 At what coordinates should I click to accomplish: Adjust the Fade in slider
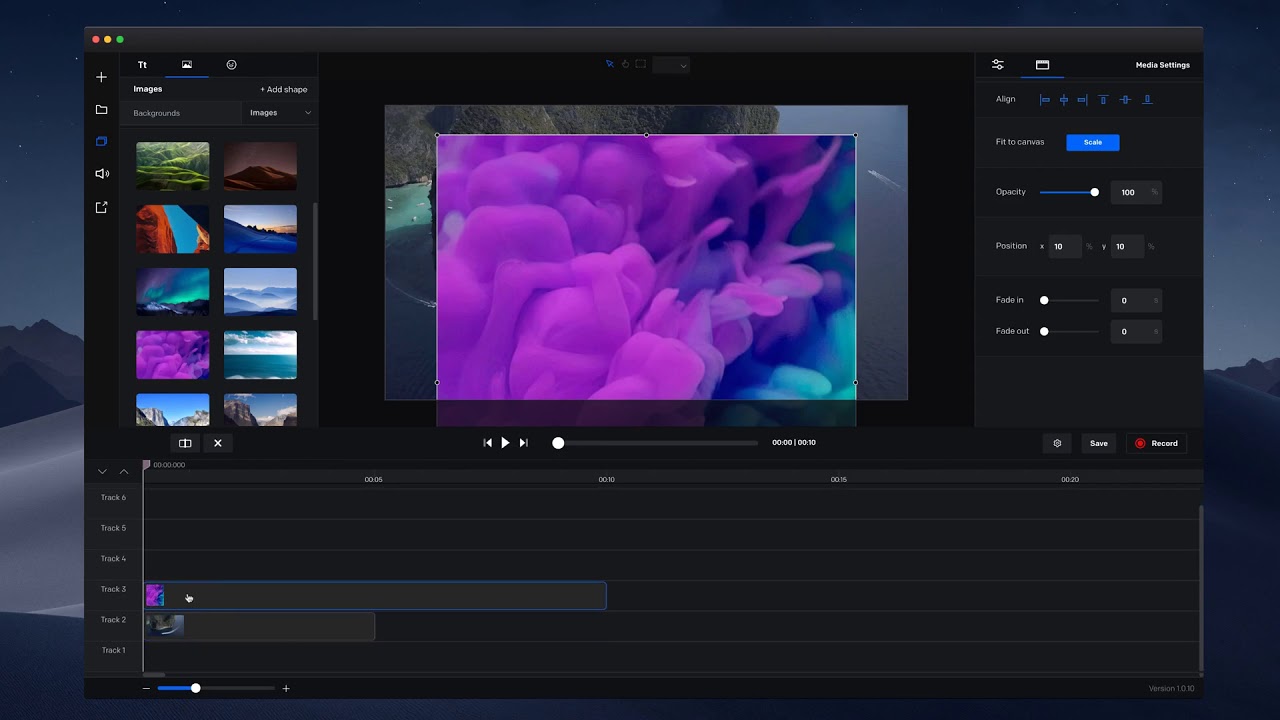click(1069, 300)
